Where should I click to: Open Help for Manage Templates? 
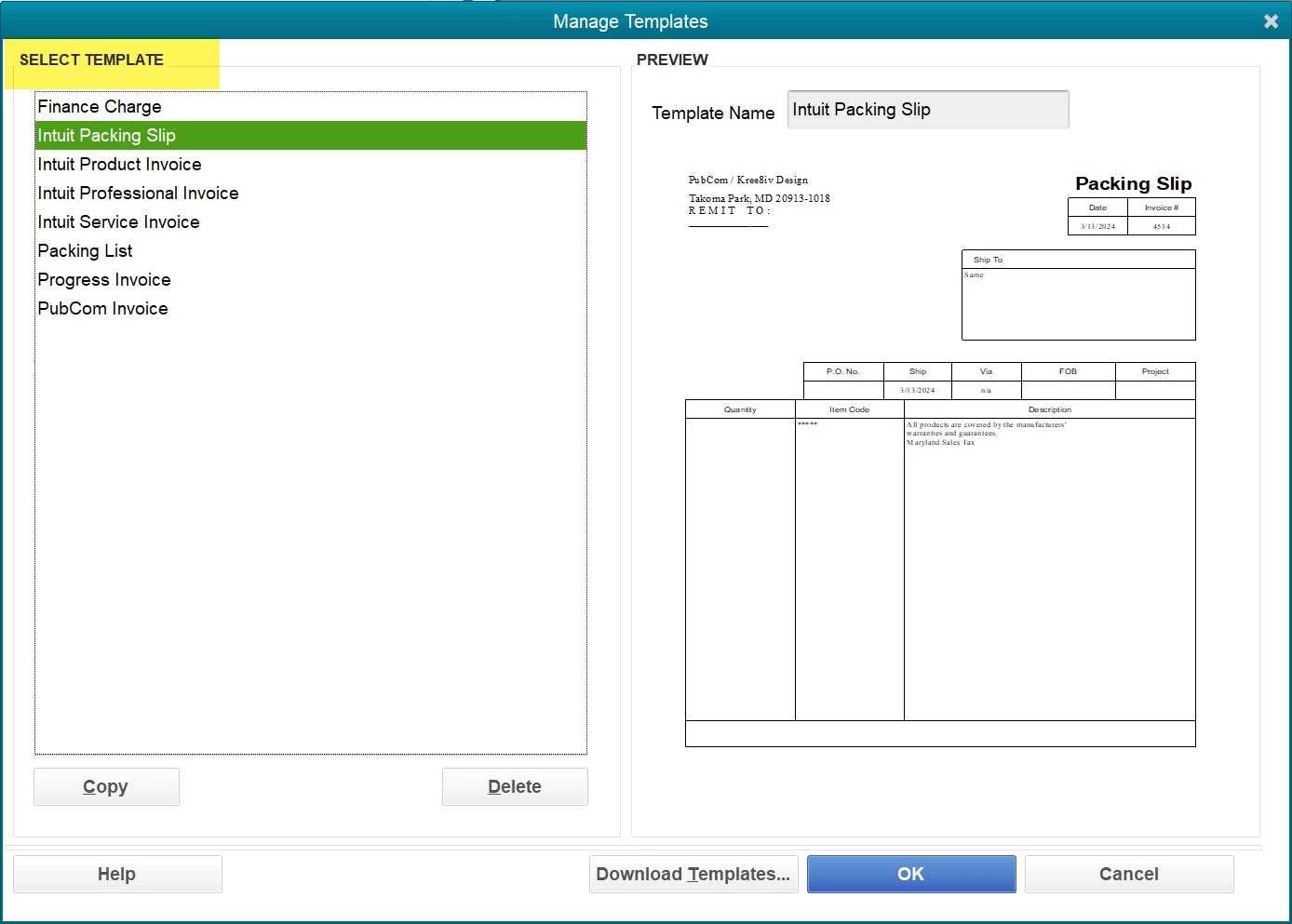click(117, 874)
